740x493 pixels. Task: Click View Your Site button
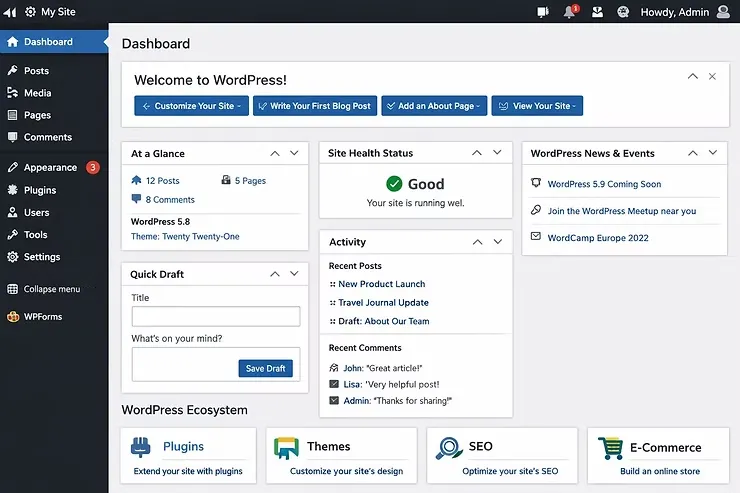pyautogui.click(x=537, y=106)
